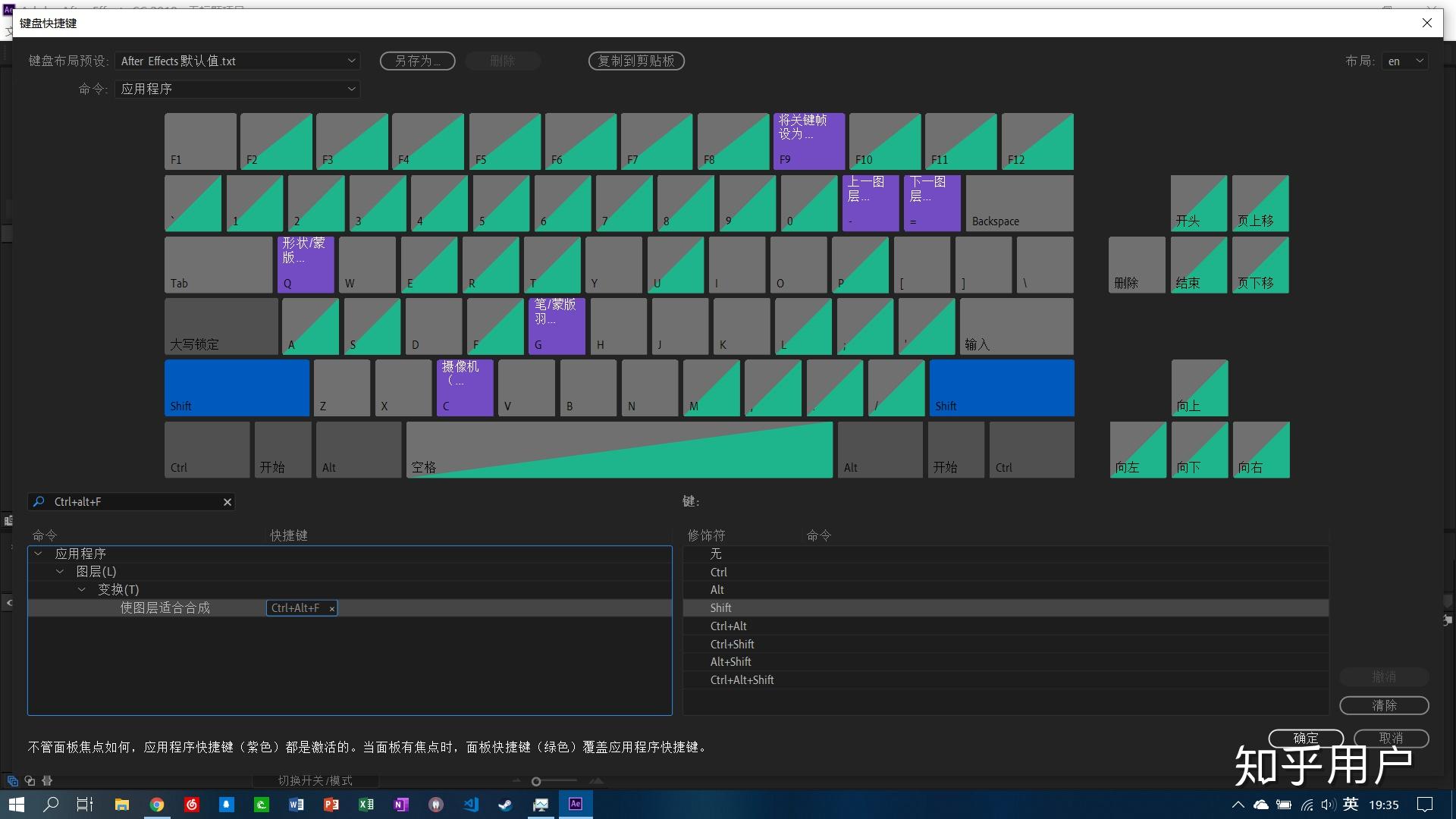1456x819 pixels.
Task: Toggle the left Shift modifier key
Action: (237, 388)
